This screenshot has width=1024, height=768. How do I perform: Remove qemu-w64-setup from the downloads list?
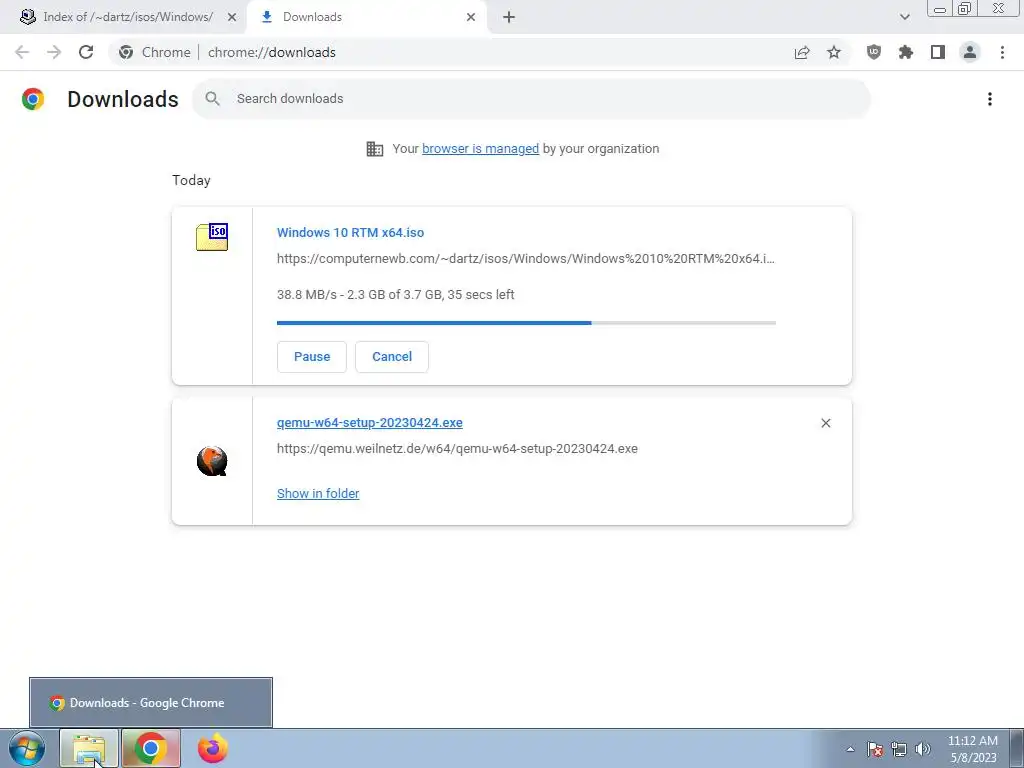coord(825,423)
